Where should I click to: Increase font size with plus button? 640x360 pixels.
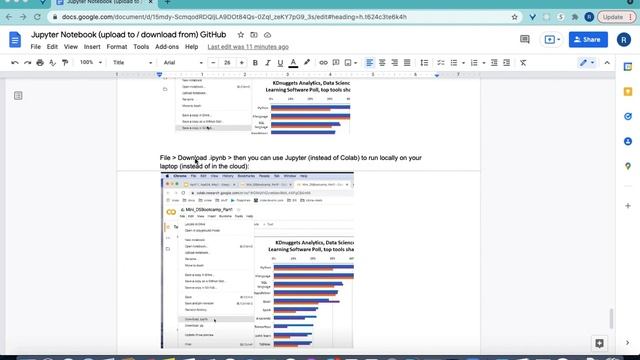242,63
